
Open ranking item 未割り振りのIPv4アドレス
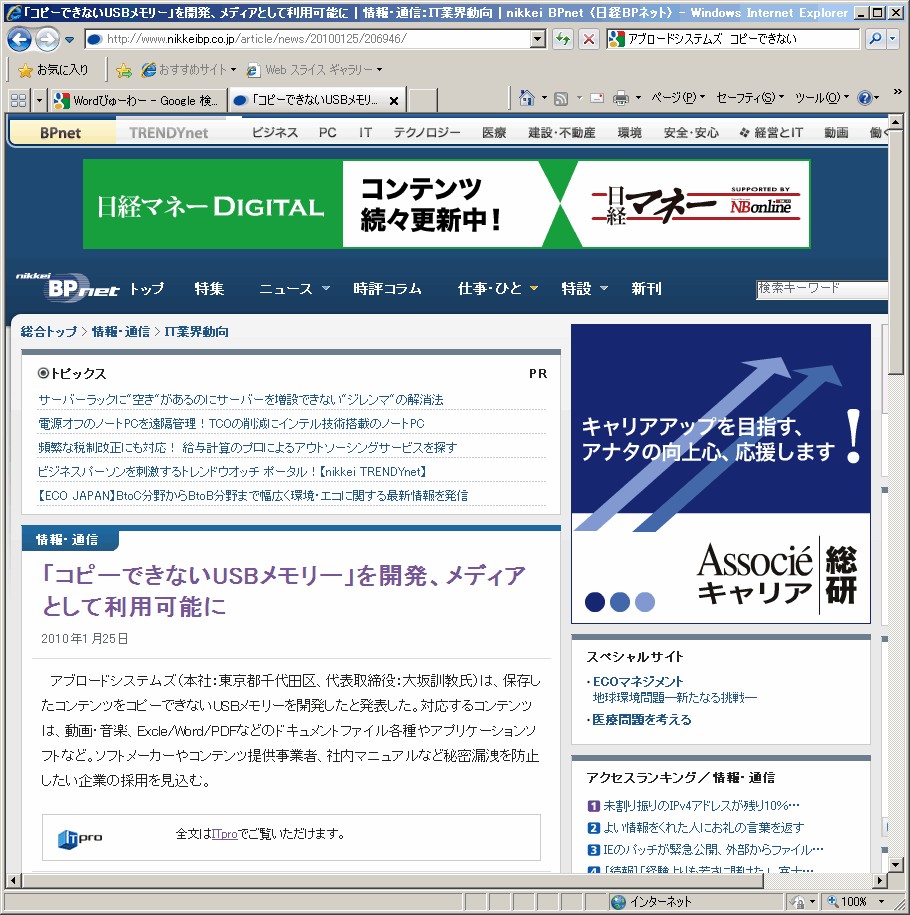[x=701, y=806]
